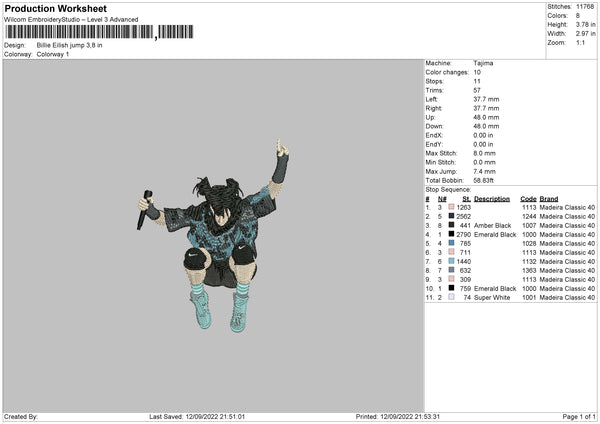Click thread code 1007 in the stop list
The width and height of the screenshot is (600, 424).
[529, 225]
